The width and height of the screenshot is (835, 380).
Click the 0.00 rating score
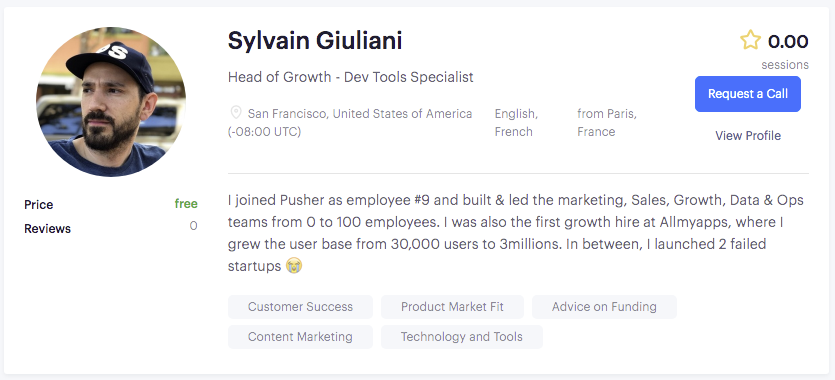788,41
